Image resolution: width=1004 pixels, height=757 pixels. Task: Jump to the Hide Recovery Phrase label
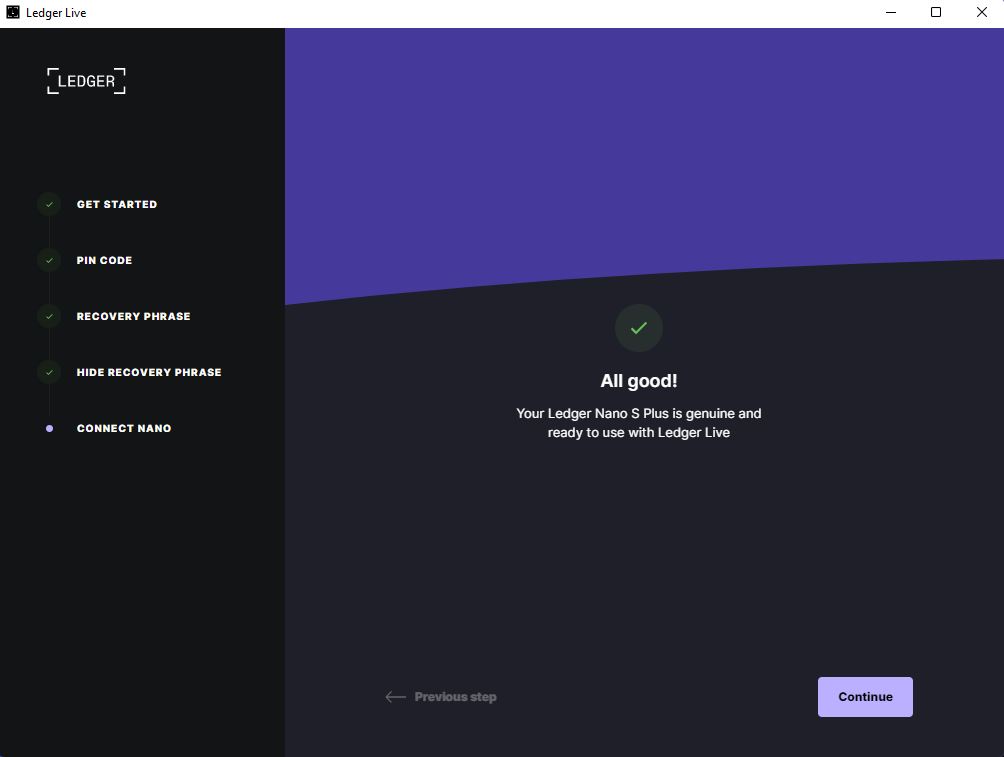(x=149, y=372)
